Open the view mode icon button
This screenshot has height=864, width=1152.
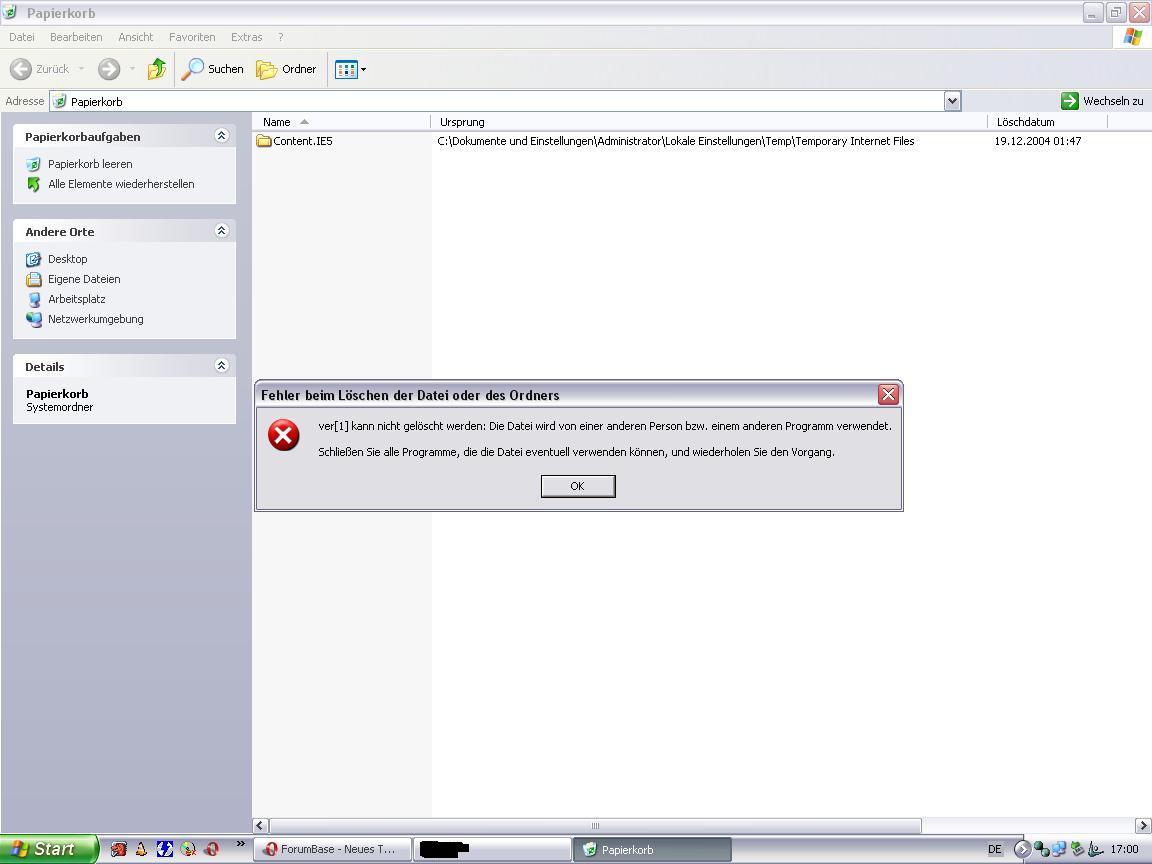click(x=346, y=69)
